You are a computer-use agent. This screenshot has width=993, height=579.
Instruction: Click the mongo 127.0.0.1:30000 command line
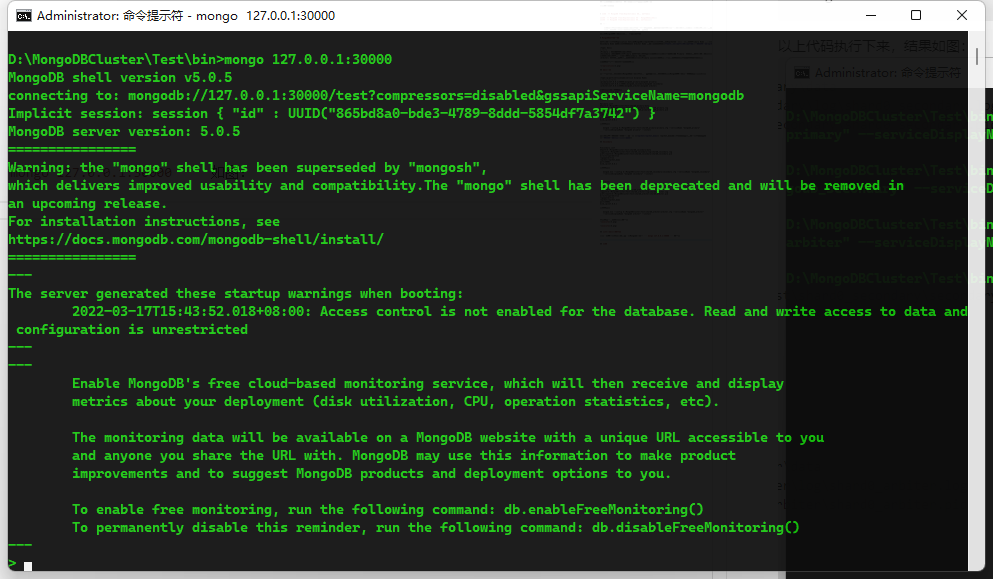[308, 60]
